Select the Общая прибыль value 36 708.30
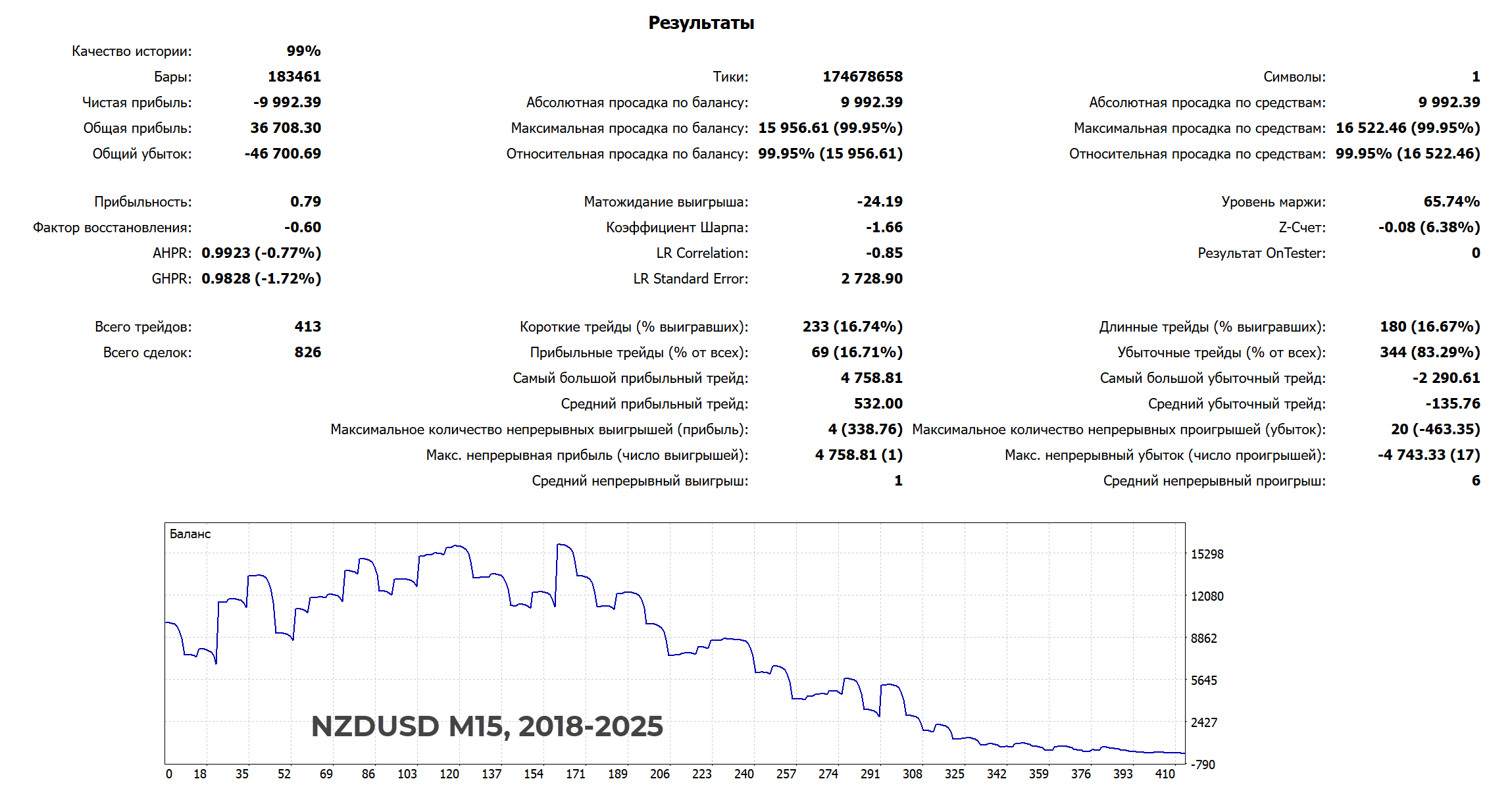1512x804 pixels. click(286, 128)
